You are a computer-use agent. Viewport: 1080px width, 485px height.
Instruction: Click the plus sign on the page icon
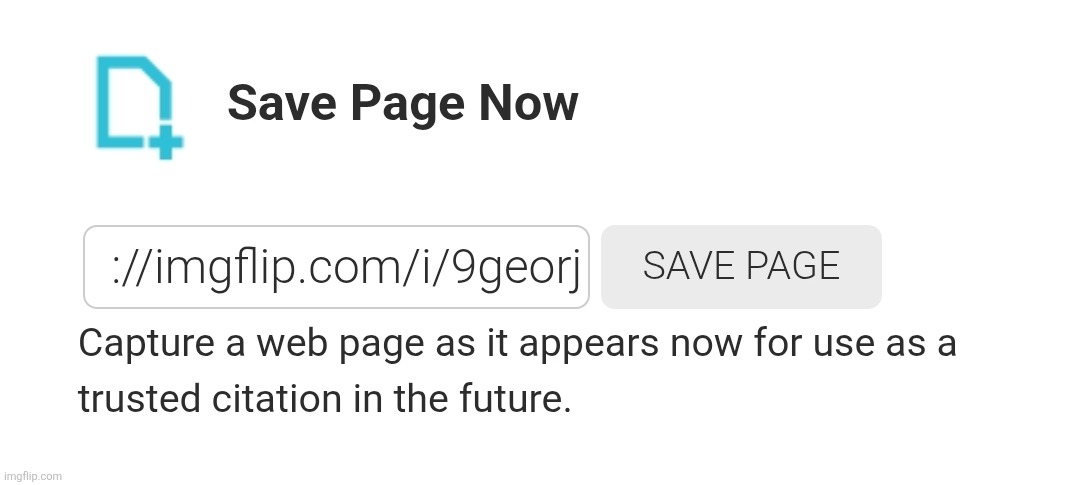(x=165, y=143)
